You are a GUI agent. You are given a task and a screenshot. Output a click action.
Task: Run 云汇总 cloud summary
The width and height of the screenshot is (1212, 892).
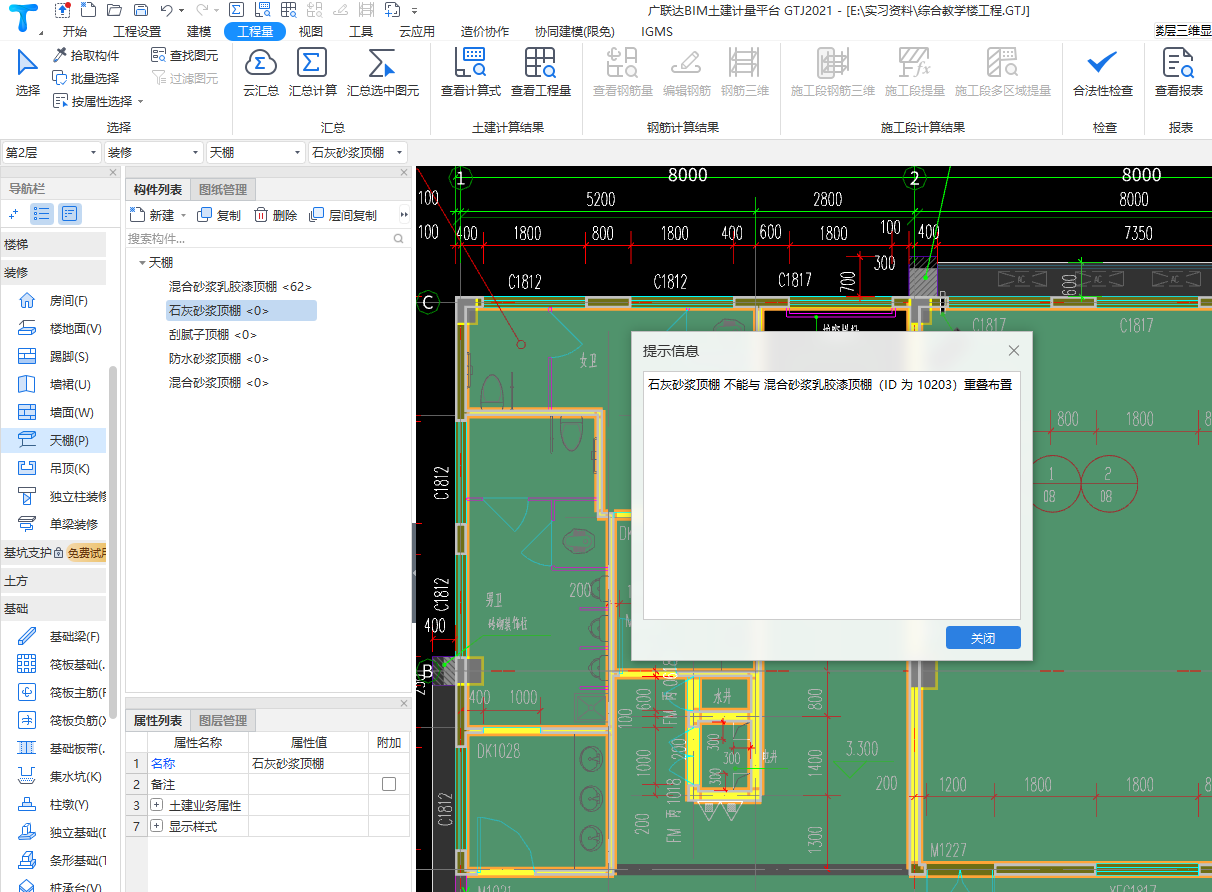tap(261, 73)
